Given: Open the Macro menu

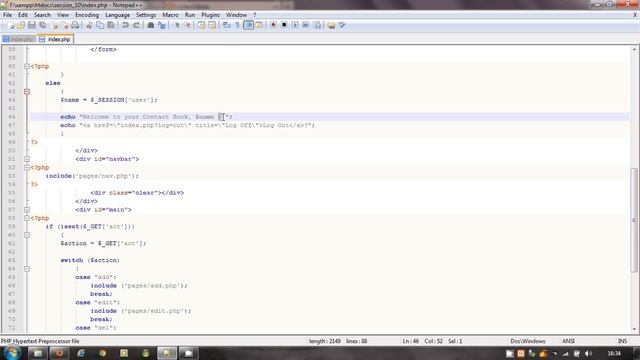Looking at the screenshot, I should [170, 15].
